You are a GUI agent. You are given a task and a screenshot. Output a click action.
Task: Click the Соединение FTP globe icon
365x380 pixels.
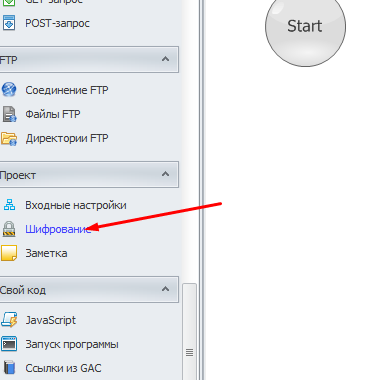pyautogui.click(x=8, y=90)
